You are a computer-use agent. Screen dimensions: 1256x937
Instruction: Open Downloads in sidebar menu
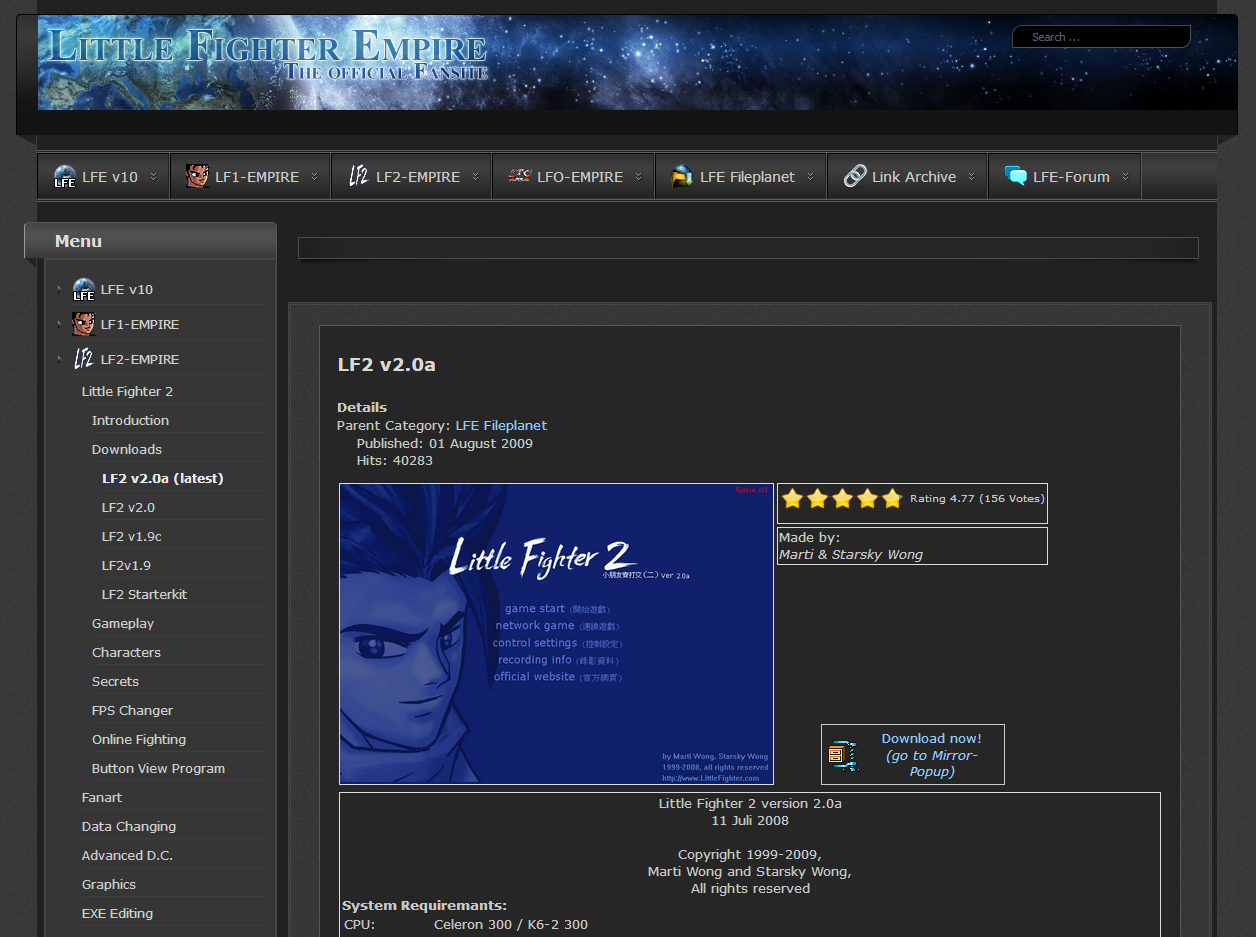(126, 449)
